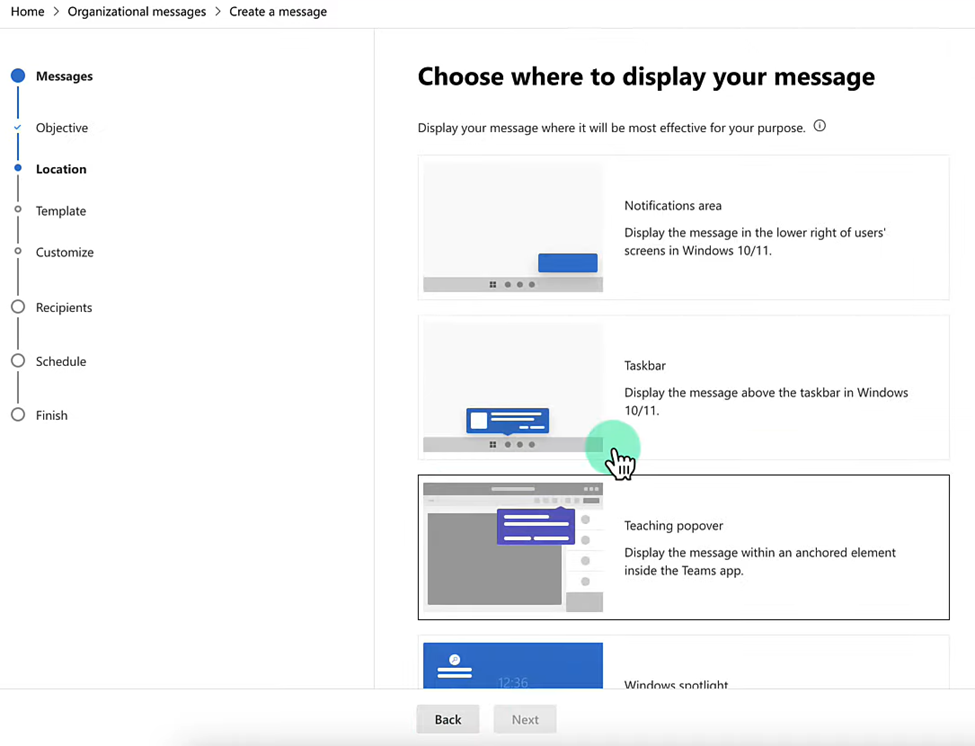The width and height of the screenshot is (975, 746).
Task: Click the Recipients step circle indicator
Action: [18, 307]
